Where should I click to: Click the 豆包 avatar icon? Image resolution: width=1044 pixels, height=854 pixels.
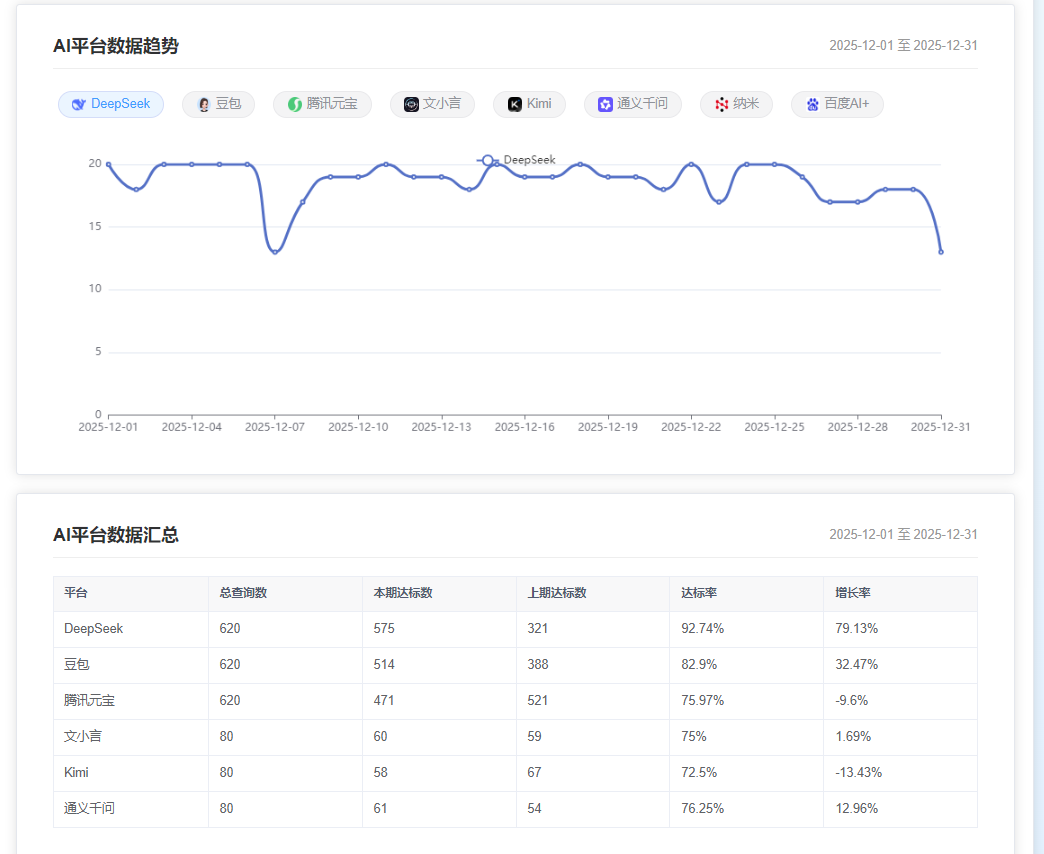click(204, 105)
